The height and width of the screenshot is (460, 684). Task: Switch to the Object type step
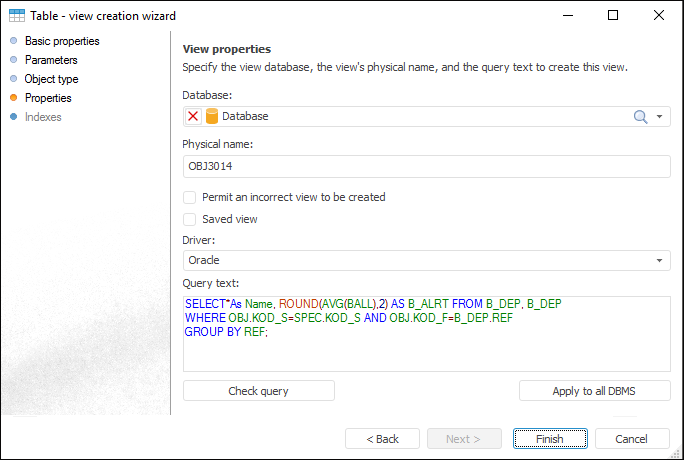pyautogui.click(x=51, y=79)
